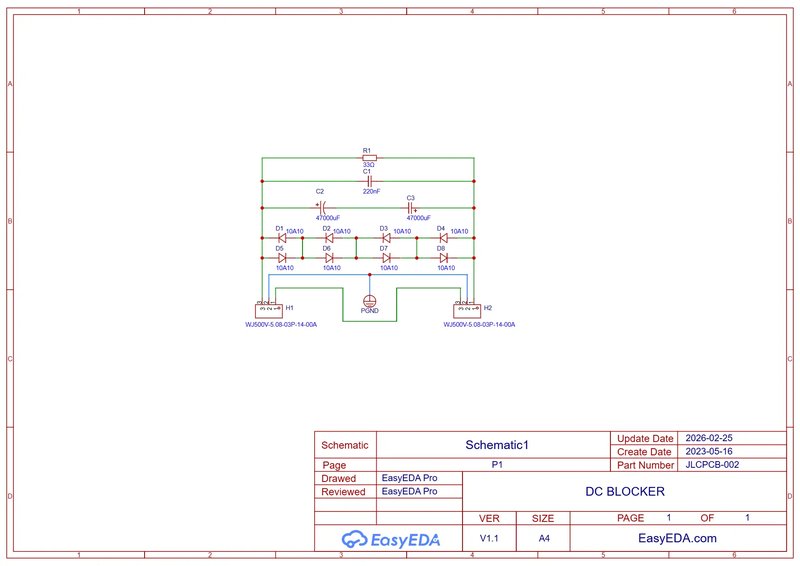The image size is (800, 566).
Task: Click the D4 designator label
Action: coord(441,229)
